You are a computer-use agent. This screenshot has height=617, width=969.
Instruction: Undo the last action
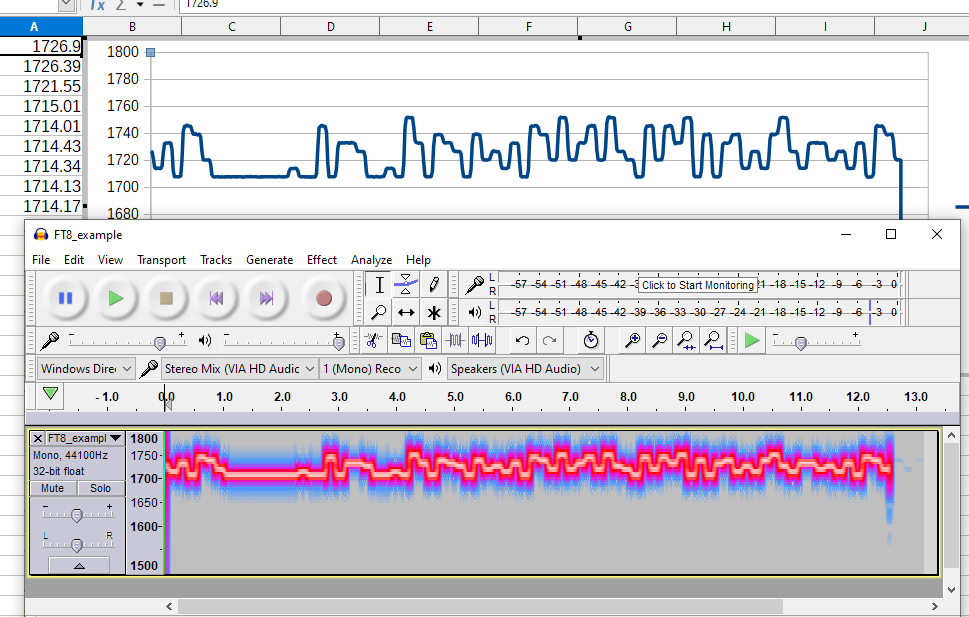coord(522,340)
